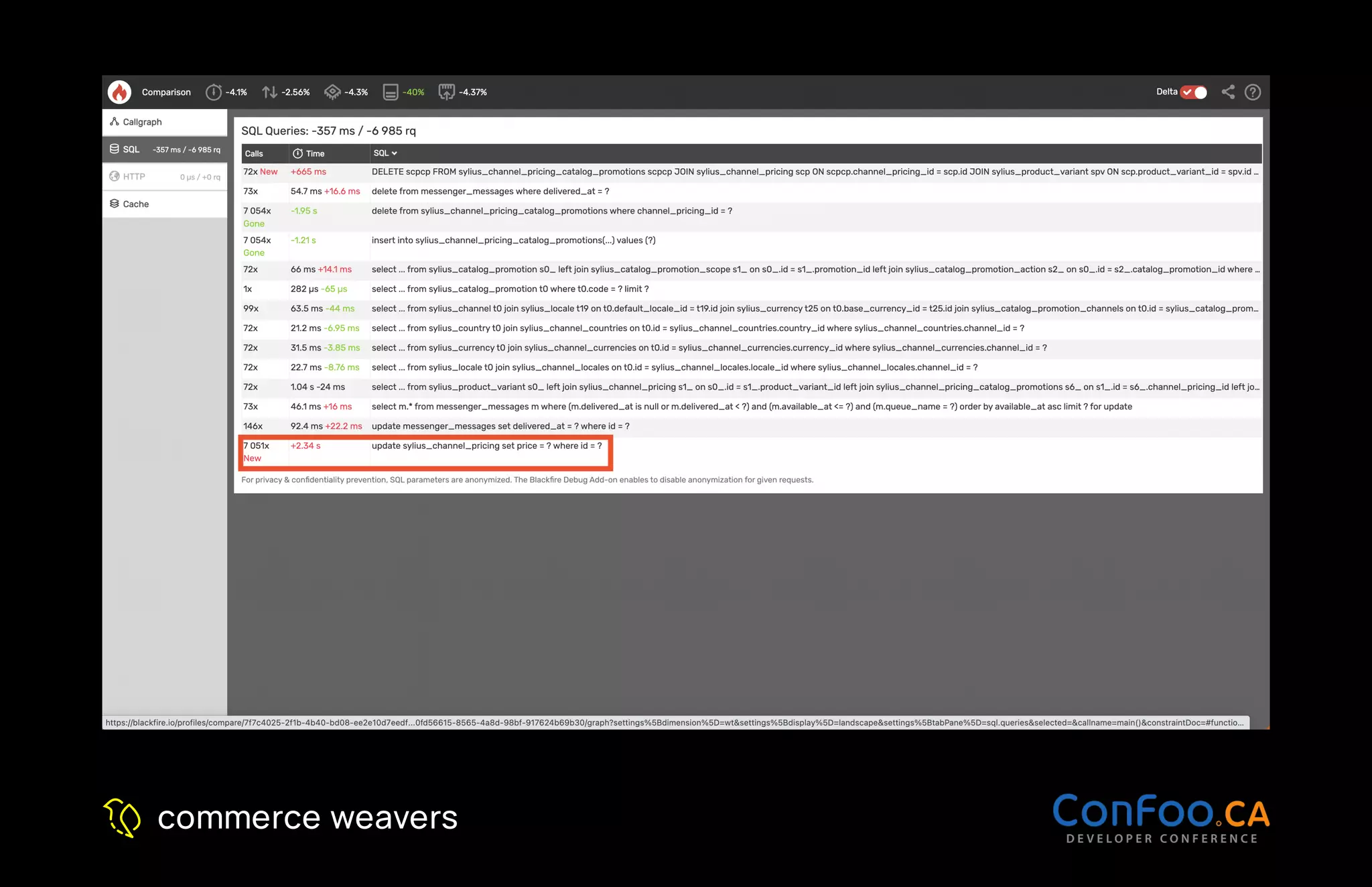Open the help question mark icon

pyautogui.click(x=1252, y=92)
